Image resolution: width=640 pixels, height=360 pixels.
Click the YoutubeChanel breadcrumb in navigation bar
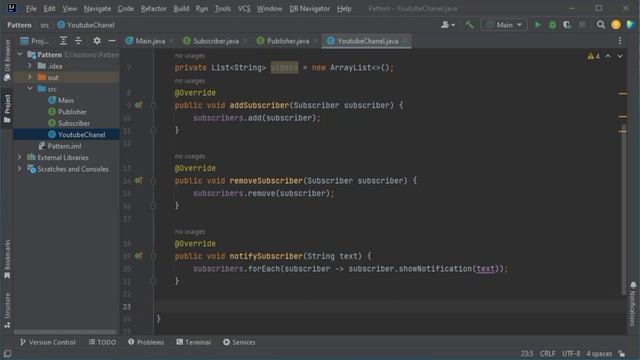click(x=86, y=25)
